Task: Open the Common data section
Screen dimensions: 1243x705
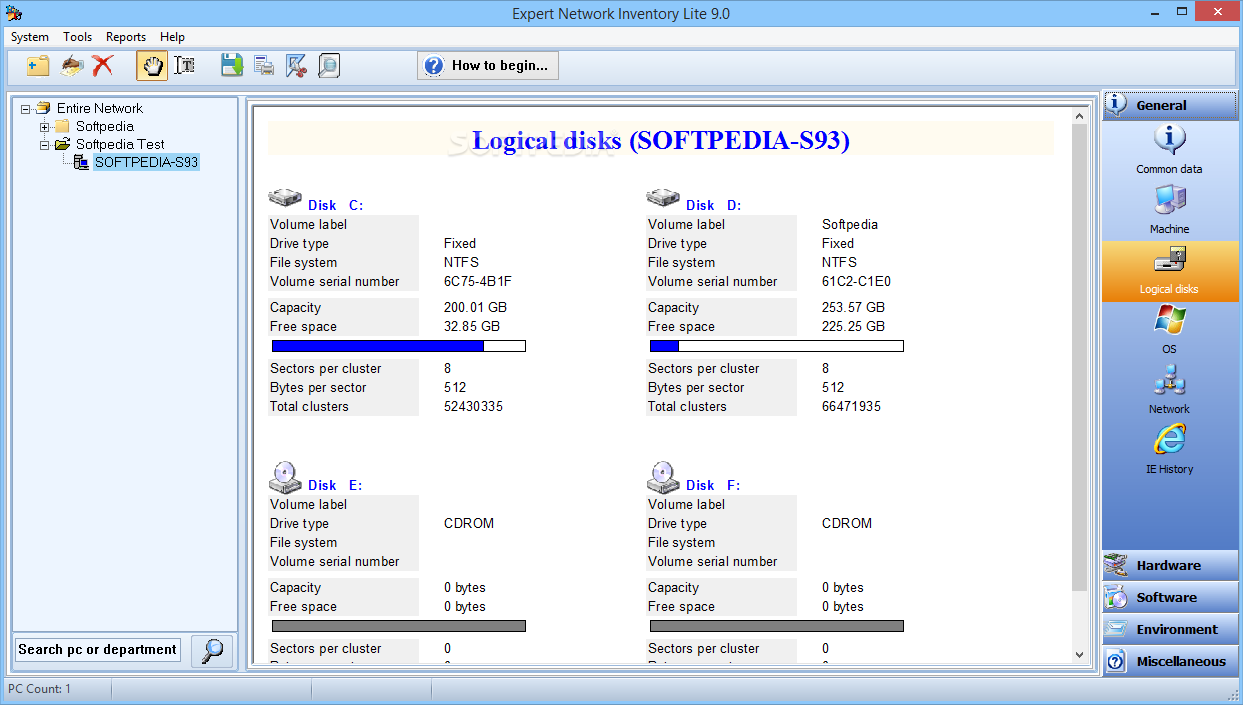Action: (x=1169, y=149)
